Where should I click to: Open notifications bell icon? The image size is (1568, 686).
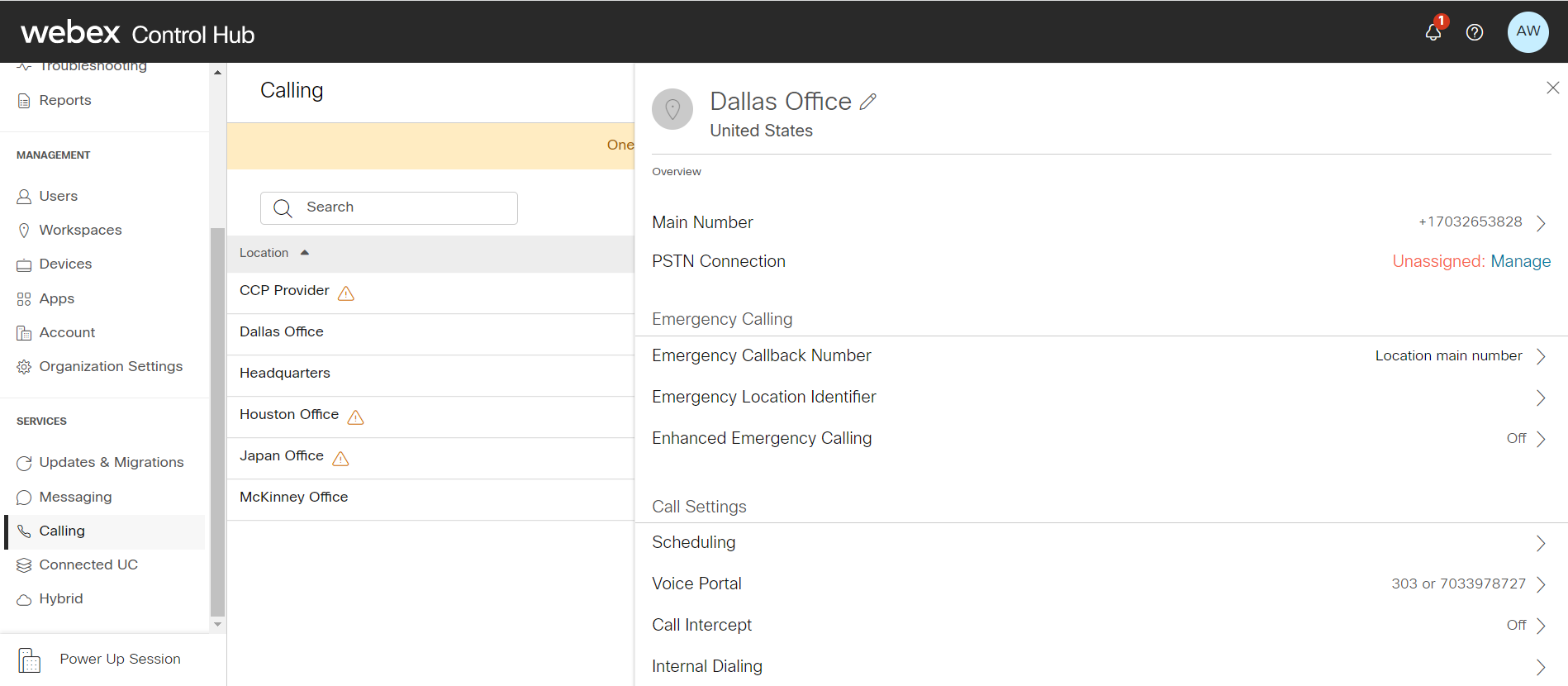(1433, 32)
